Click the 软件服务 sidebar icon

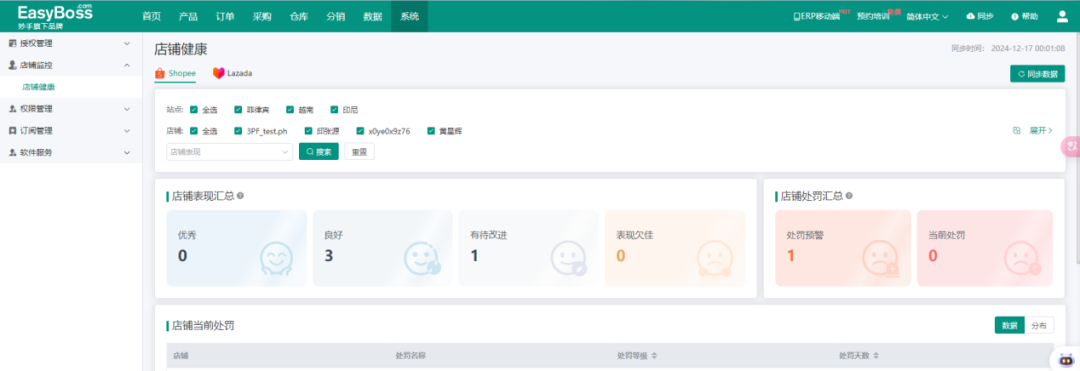[x=12, y=153]
